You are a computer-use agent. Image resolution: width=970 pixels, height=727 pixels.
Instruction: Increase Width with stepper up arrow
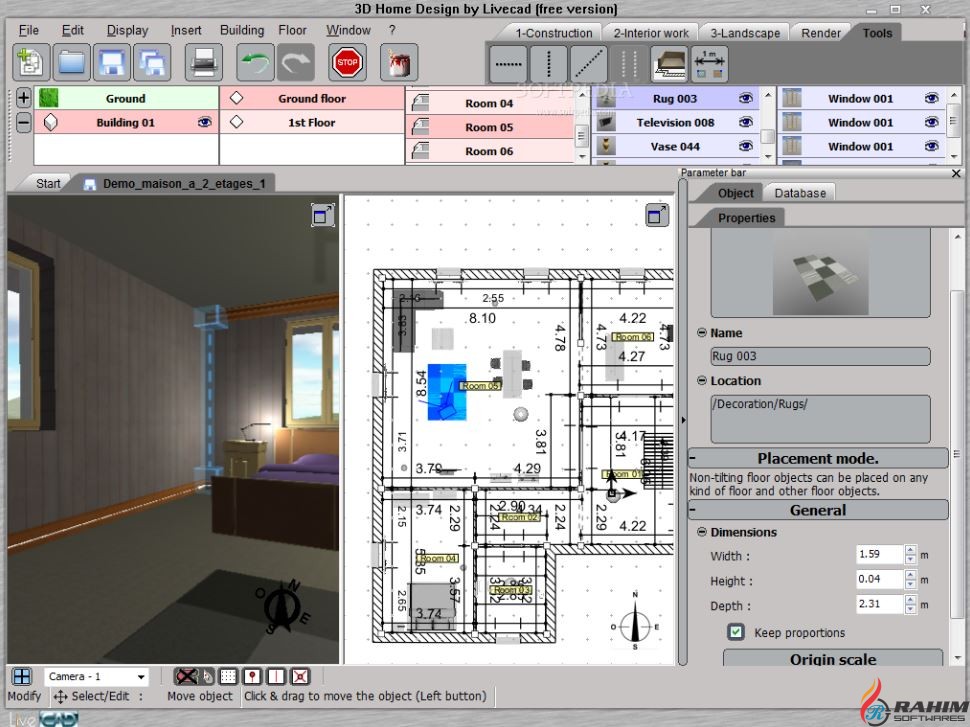coord(910,550)
